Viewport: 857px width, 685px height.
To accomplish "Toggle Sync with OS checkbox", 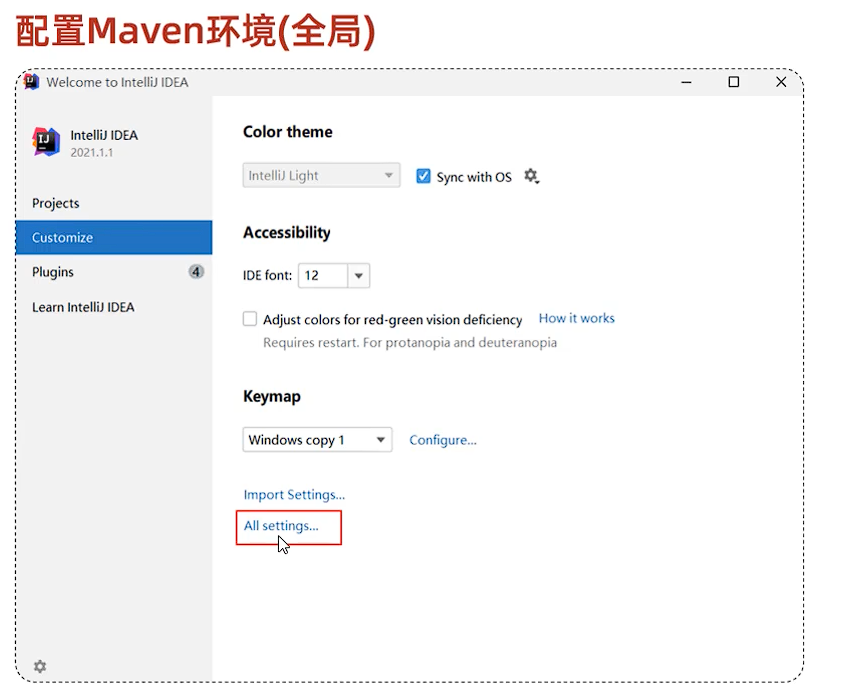I will [x=423, y=176].
